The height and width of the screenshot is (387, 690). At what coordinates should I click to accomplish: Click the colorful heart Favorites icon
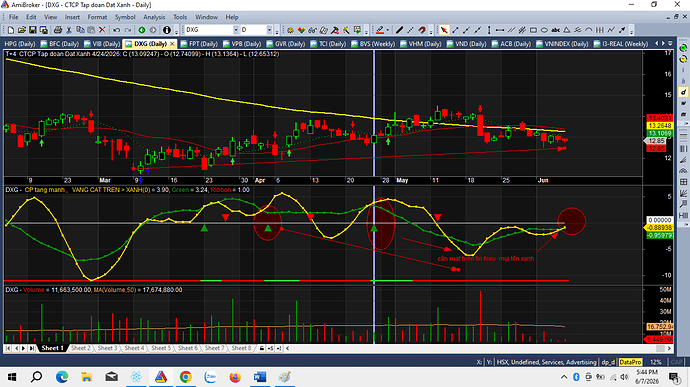click(301, 30)
